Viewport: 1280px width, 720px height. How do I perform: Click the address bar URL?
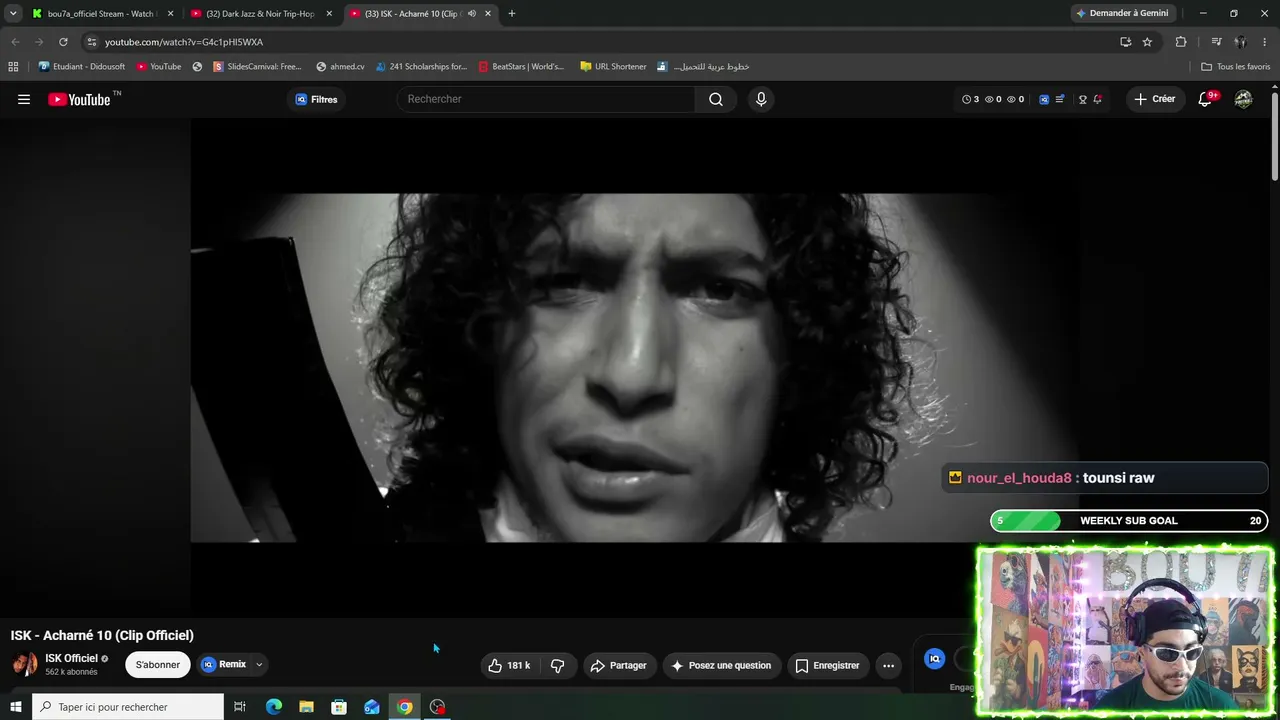coord(184,42)
